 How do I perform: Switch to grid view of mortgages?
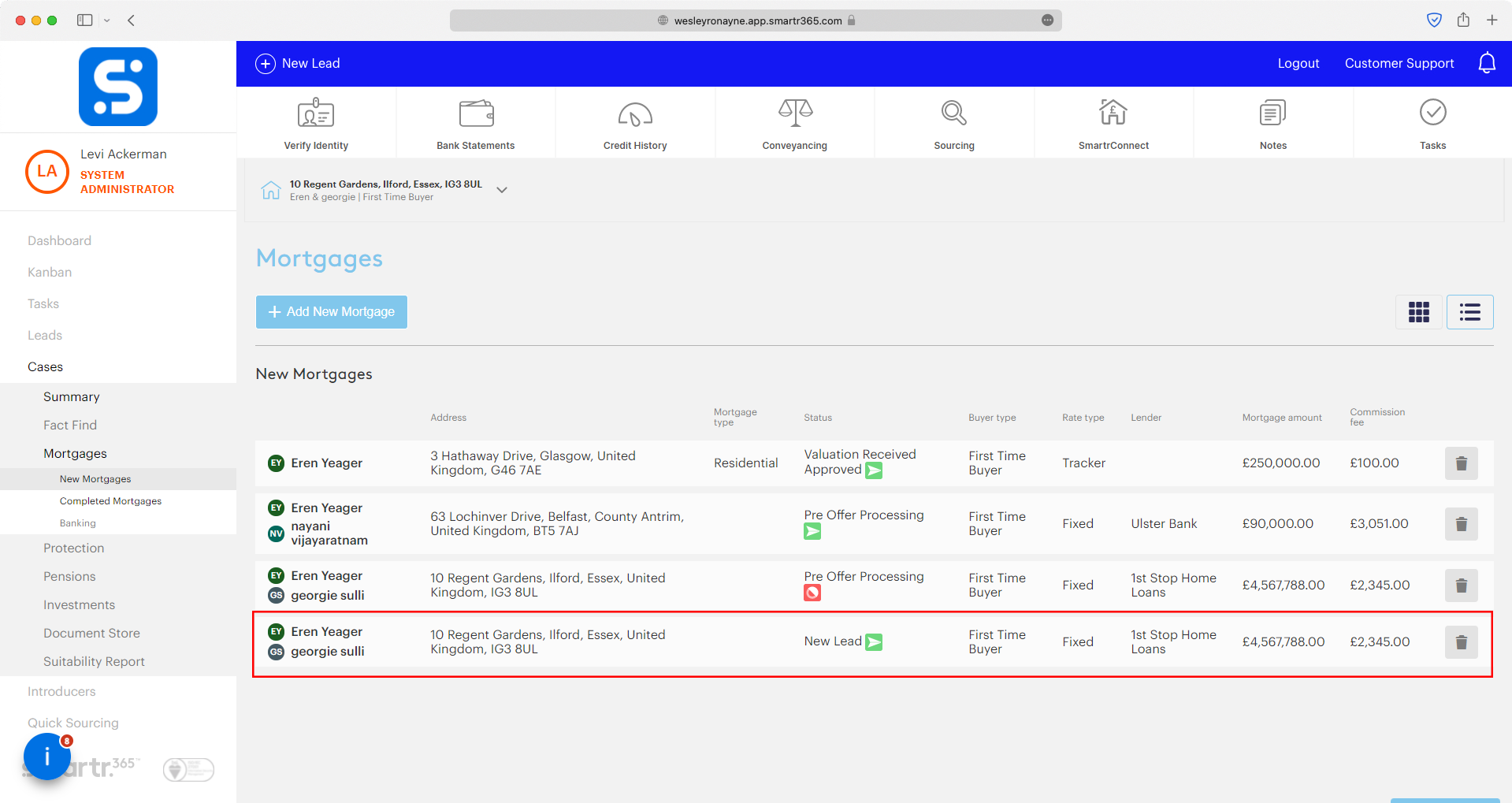(x=1419, y=312)
